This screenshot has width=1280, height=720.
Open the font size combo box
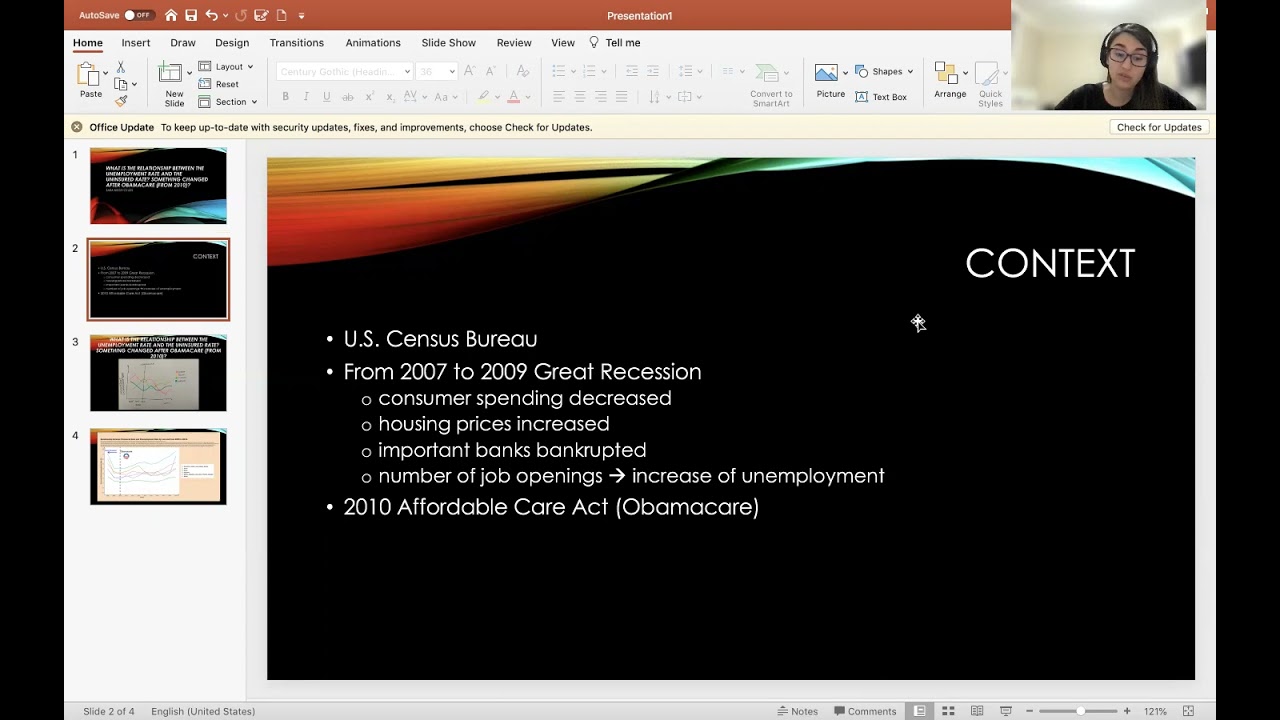click(438, 71)
